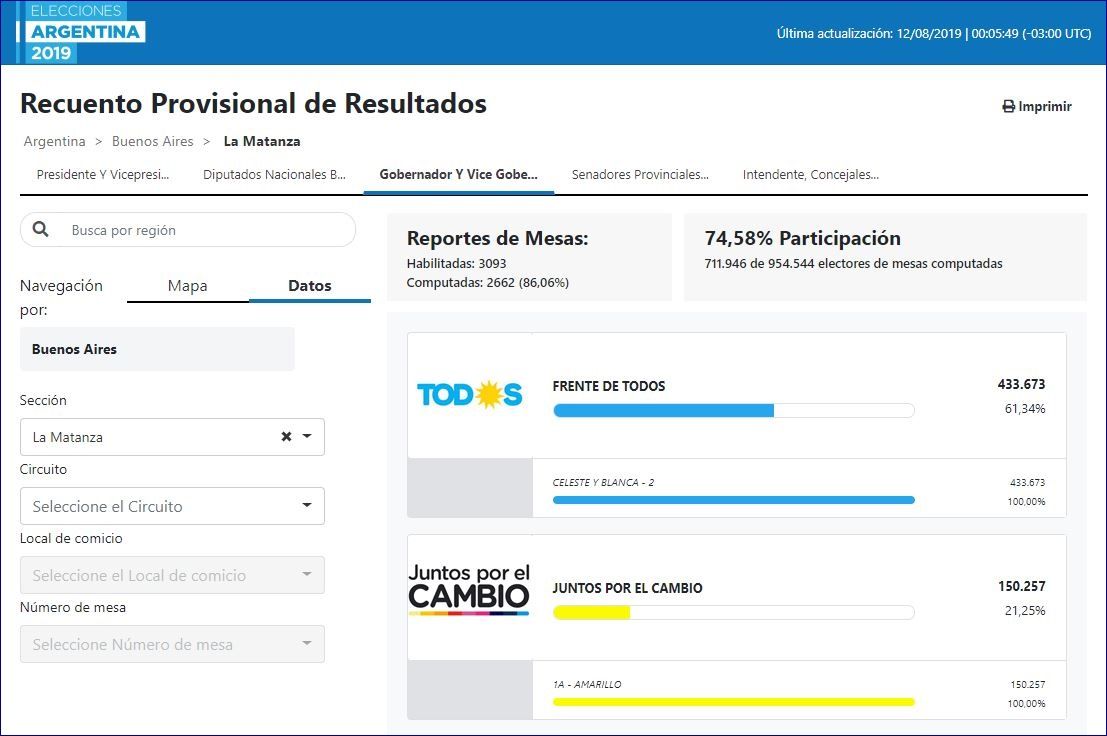Click the Elecciones Argentina 2019 logo

[x=82, y=32]
